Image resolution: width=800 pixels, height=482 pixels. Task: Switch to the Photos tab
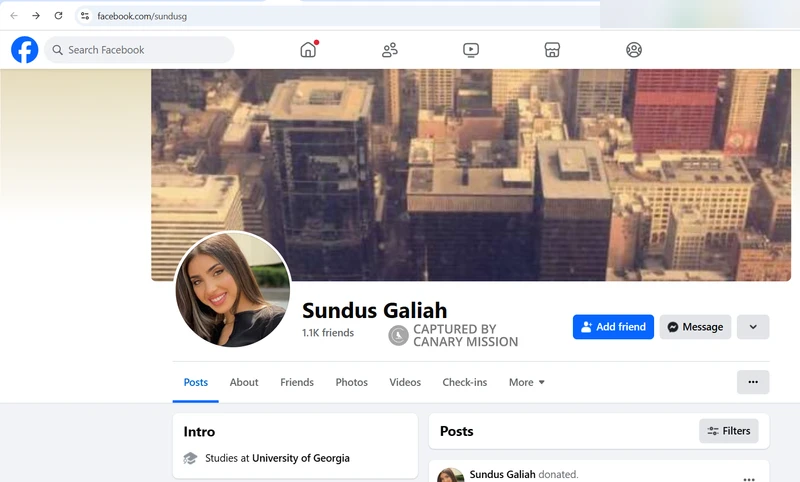351,382
